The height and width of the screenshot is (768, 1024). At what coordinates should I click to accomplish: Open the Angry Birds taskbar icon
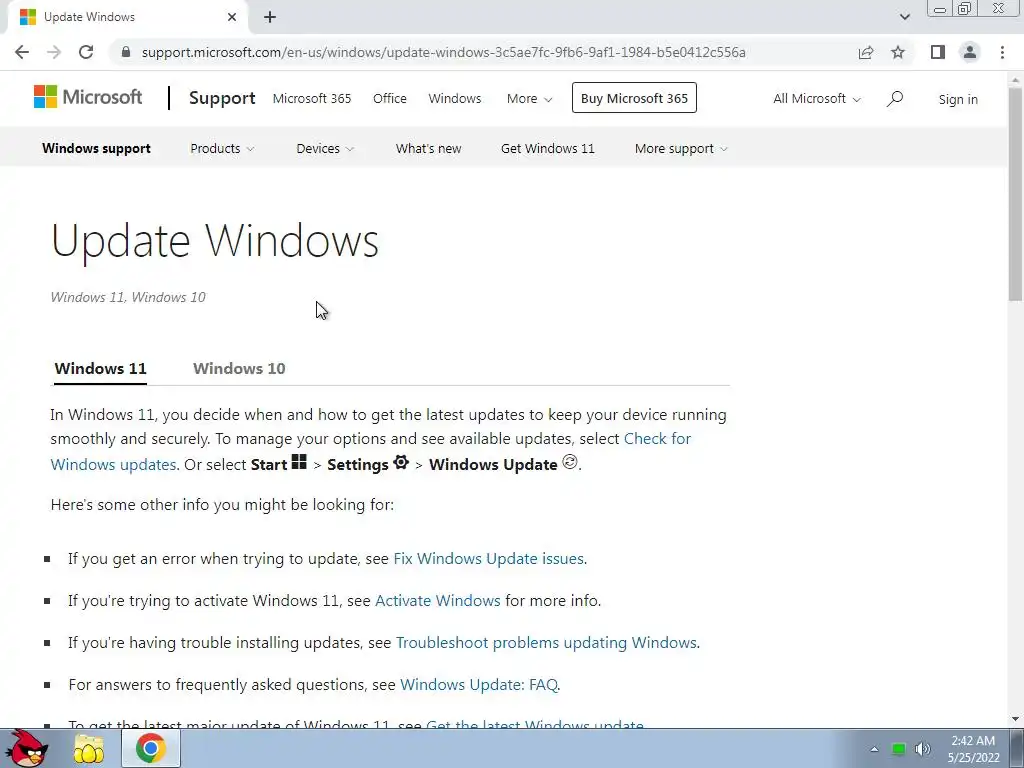pos(27,748)
